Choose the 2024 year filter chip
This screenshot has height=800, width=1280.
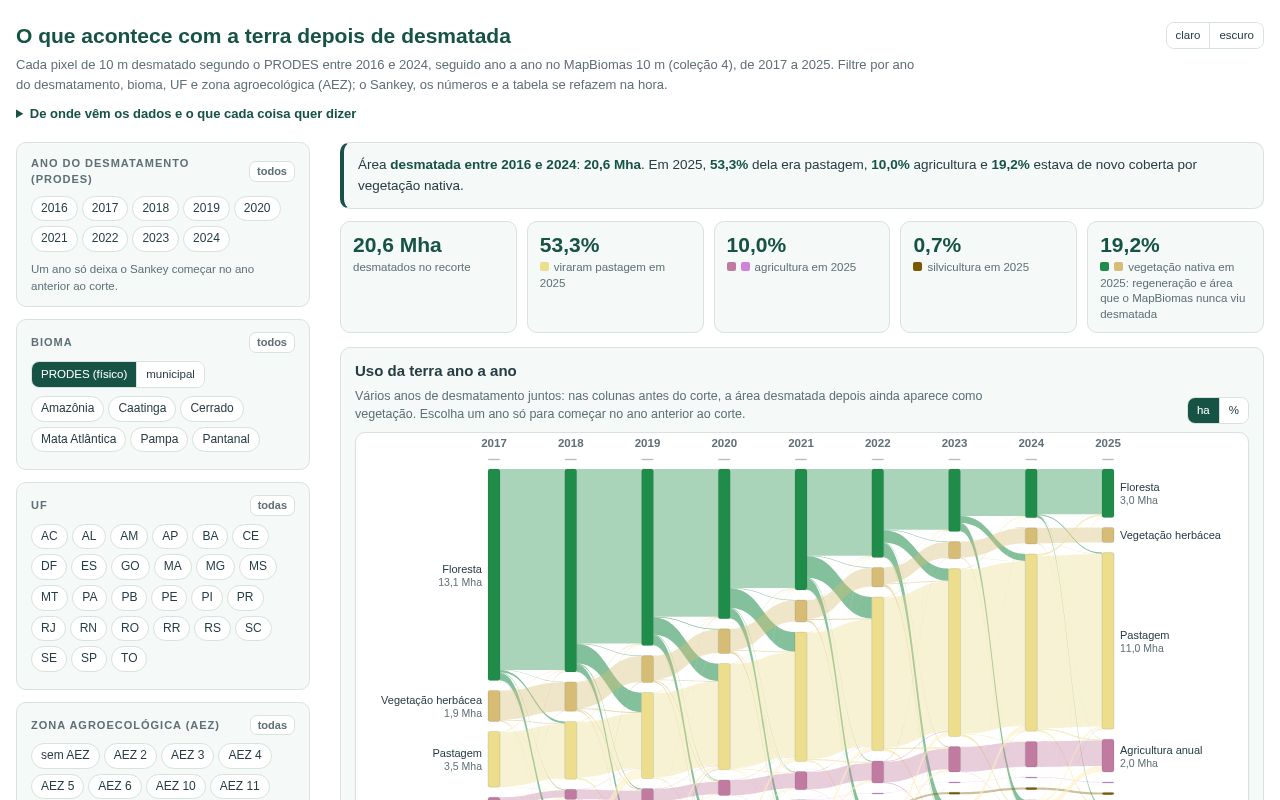[206, 239]
